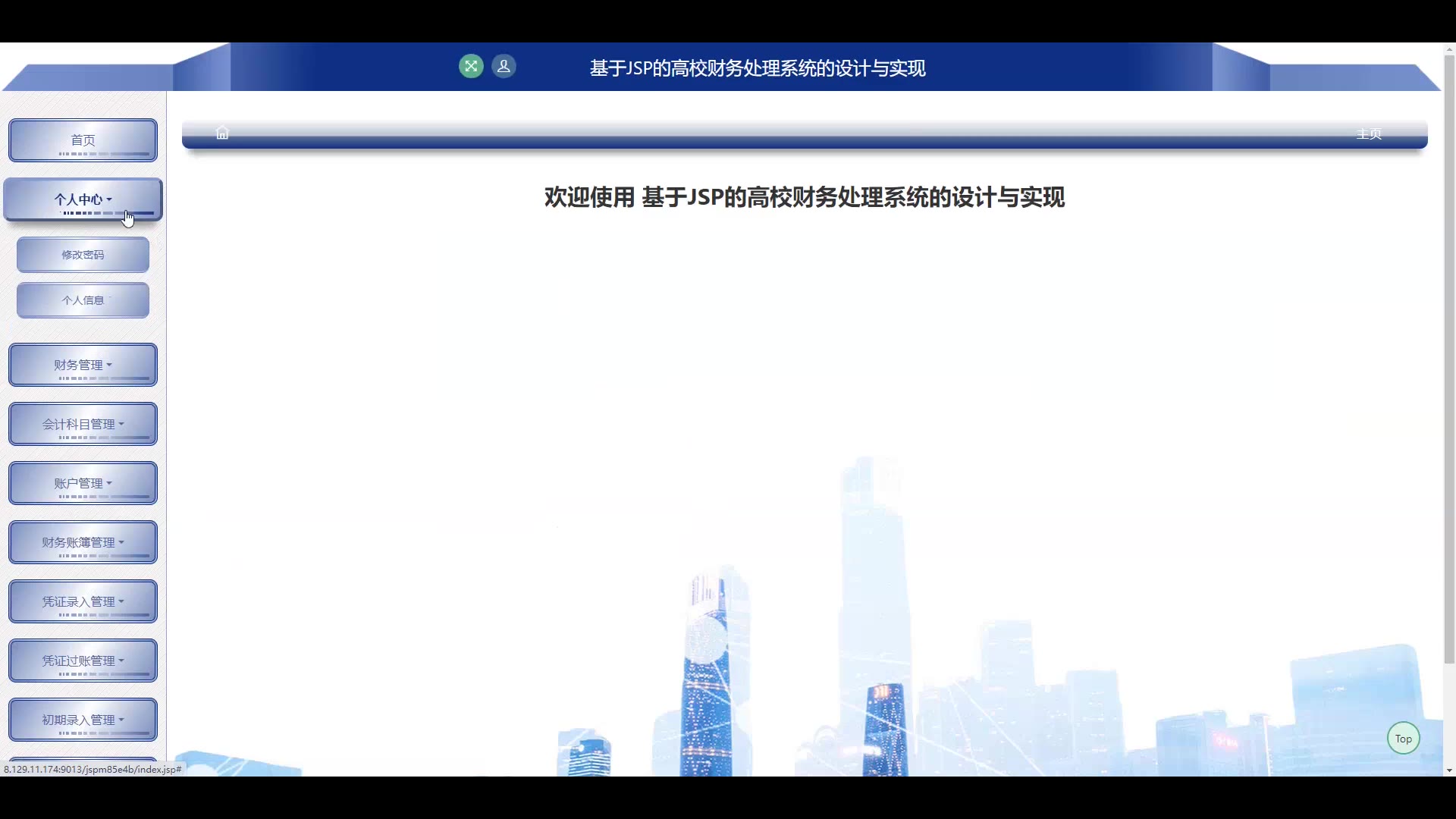
Task: Open the 个人信息 submenu item
Action: 83,300
